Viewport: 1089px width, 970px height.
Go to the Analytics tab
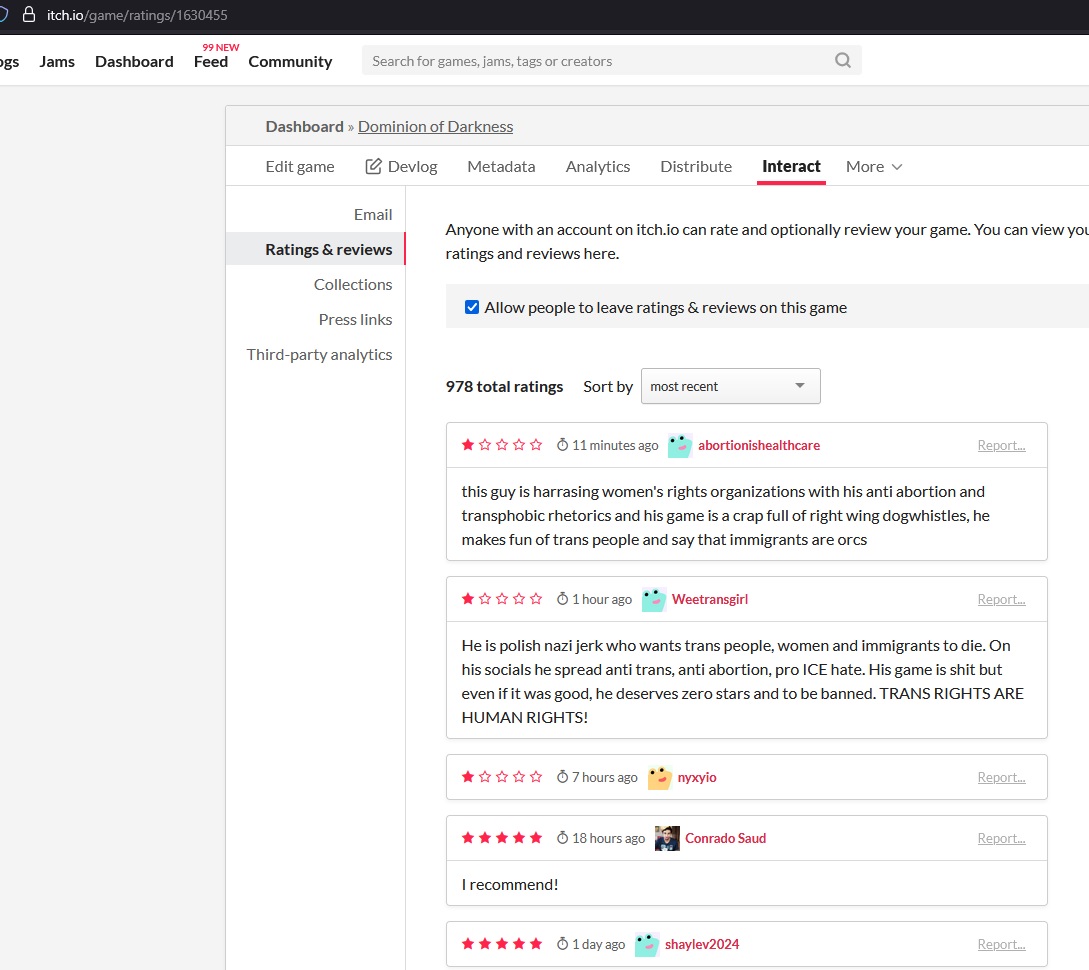point(597,167)
